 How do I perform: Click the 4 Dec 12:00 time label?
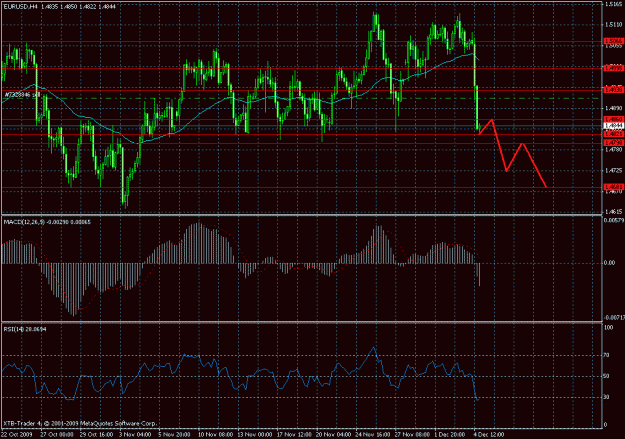point(489,434)
